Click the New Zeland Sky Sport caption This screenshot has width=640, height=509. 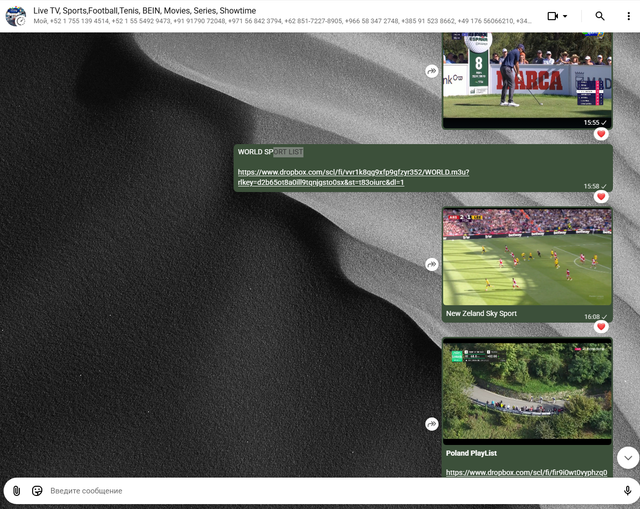coord(481,313)
